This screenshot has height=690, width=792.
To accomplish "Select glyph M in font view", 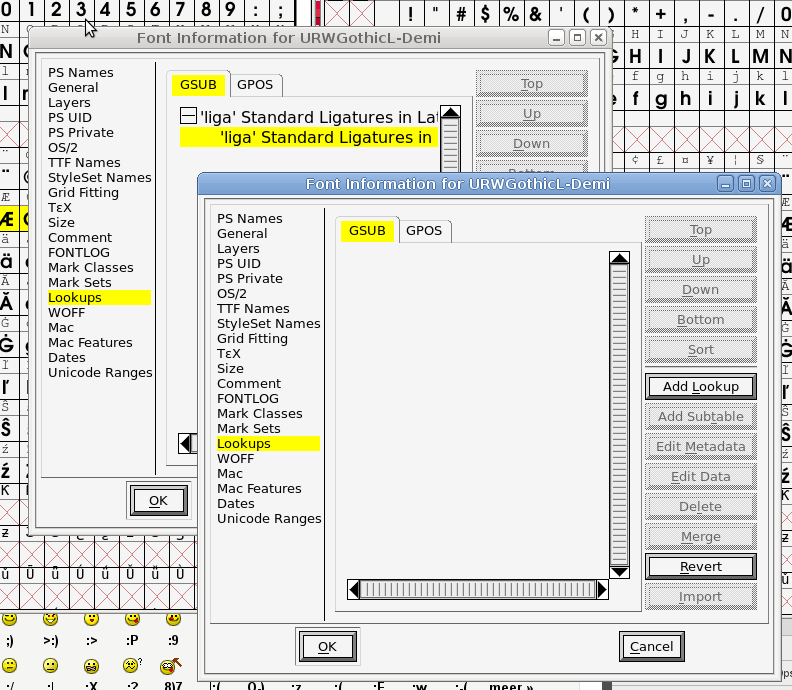I will coord(760,56).
